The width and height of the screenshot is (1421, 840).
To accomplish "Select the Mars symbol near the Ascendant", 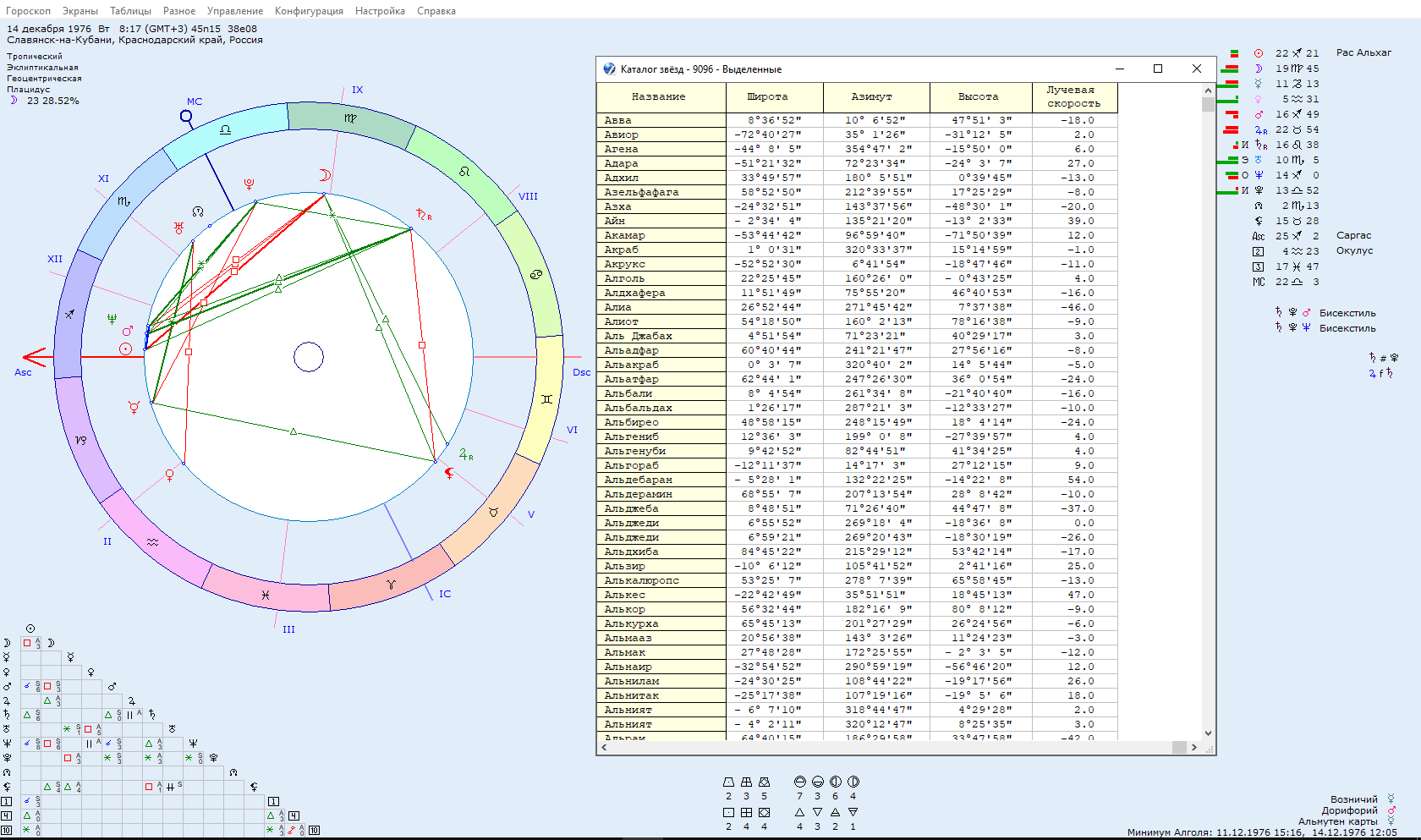I will [128, 331].
